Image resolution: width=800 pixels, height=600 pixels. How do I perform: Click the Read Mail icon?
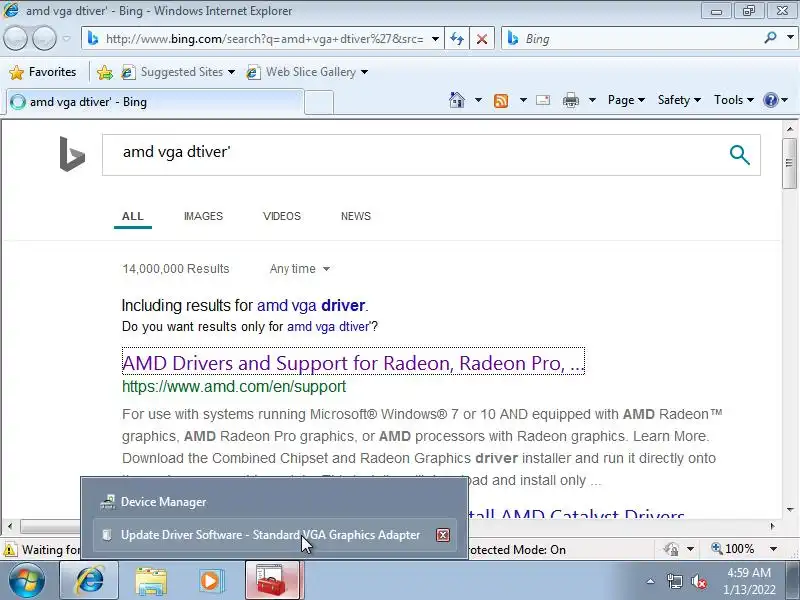pos(543,100)
